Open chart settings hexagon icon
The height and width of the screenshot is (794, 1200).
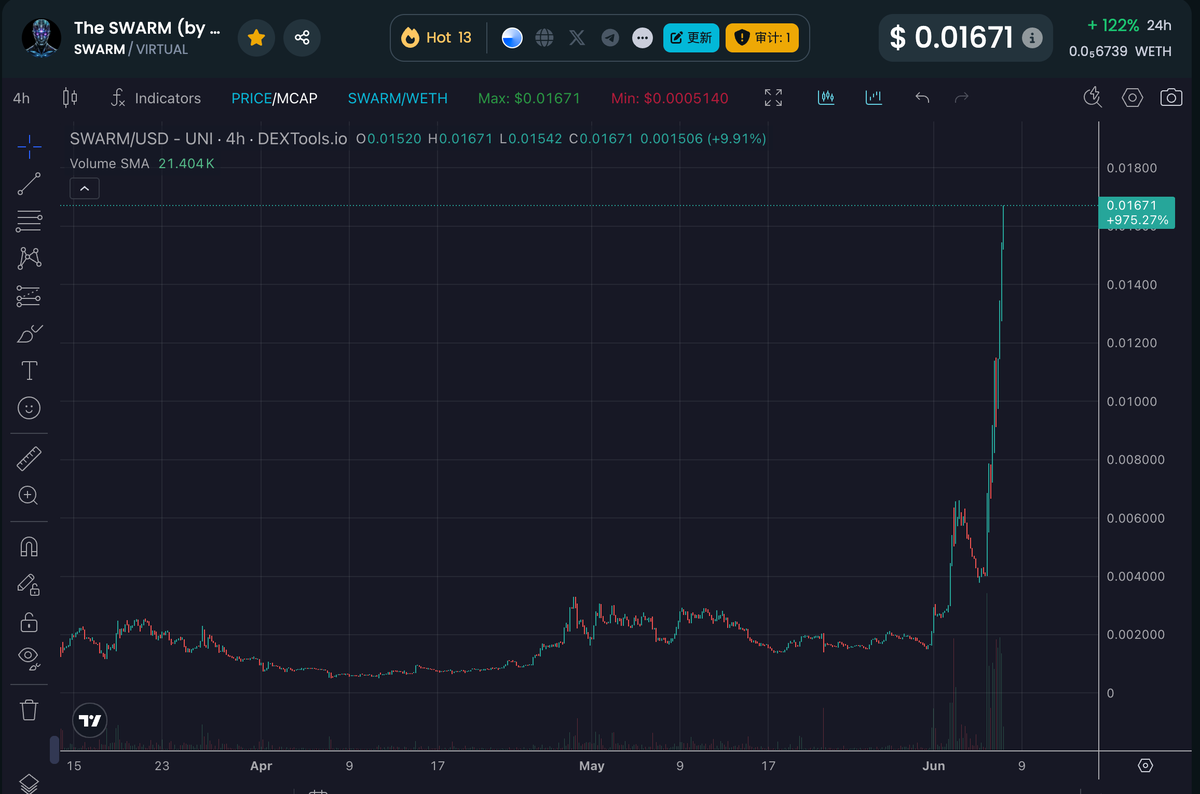pyautogui.click(x=1132, y=98)
